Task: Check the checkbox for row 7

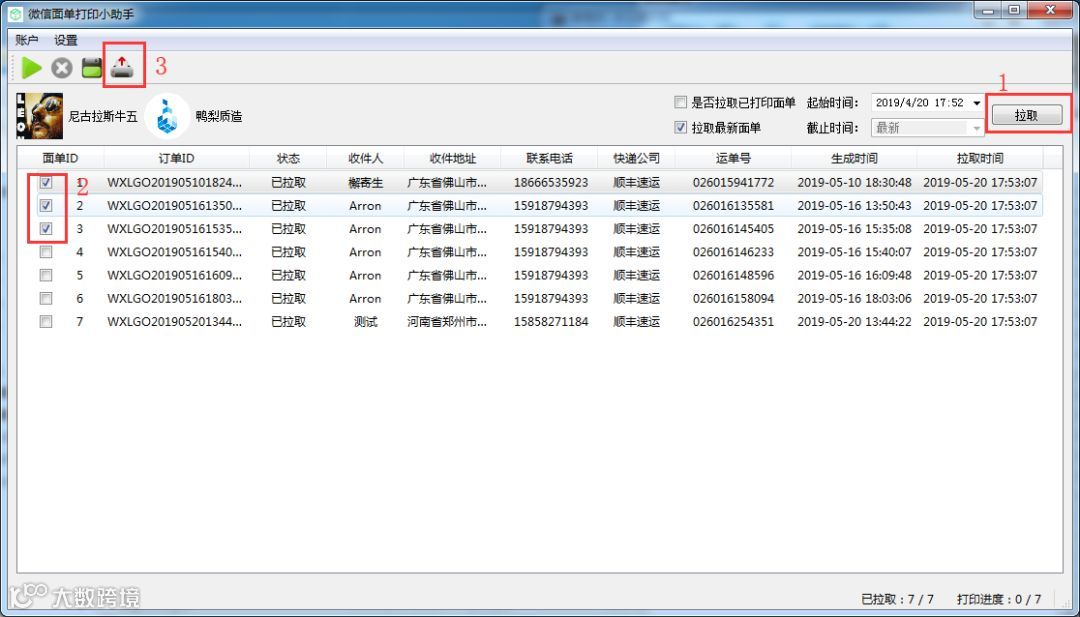Action: (46, 322)
